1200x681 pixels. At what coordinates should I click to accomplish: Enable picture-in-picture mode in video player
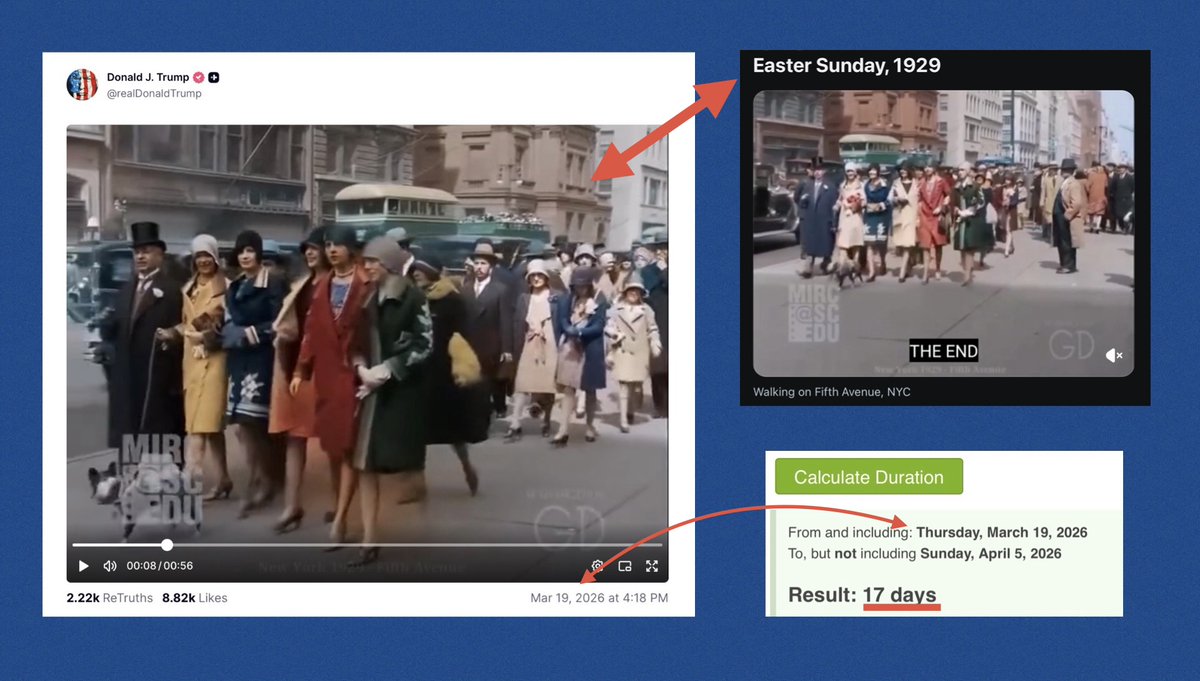tap(625, 566)
